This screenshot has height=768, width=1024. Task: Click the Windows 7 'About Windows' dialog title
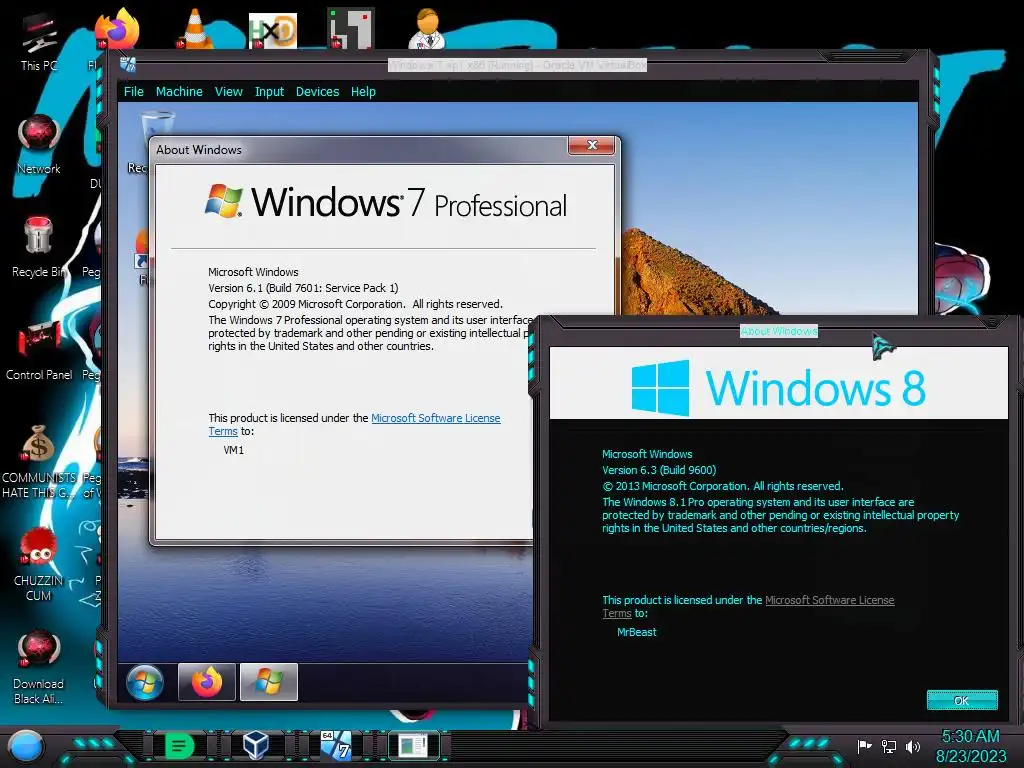click(199, 150)
